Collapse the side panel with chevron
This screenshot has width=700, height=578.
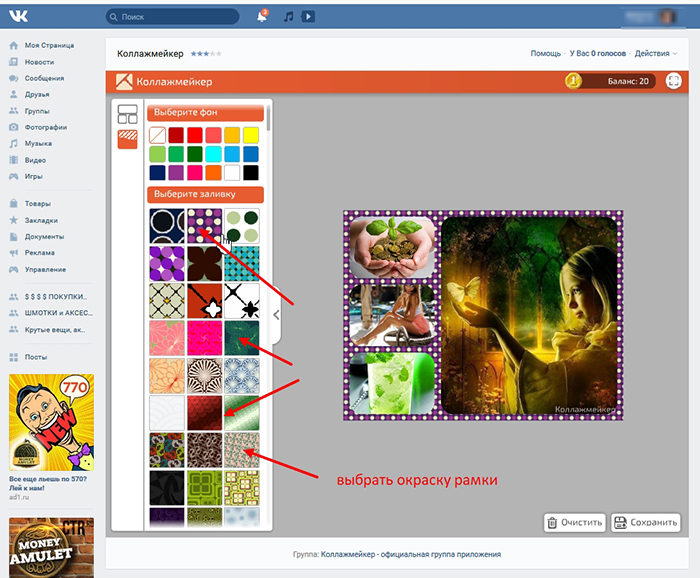[x=276, y=315]
